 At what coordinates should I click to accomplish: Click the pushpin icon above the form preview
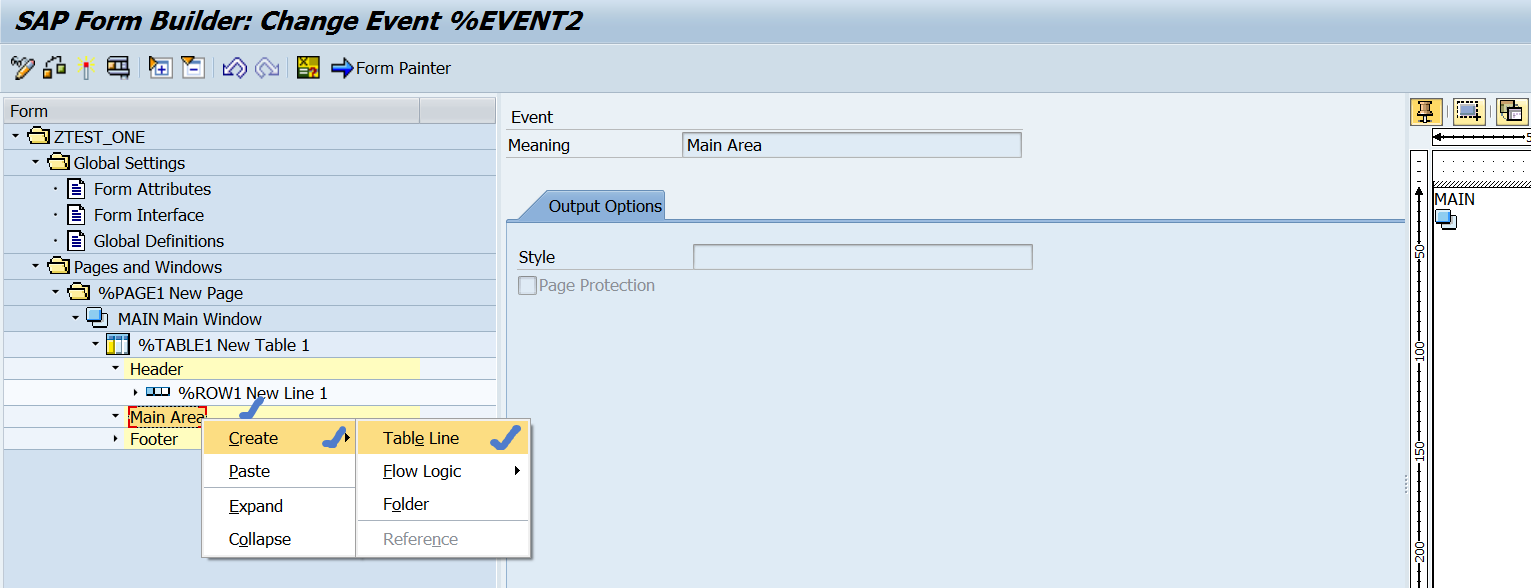pyautogui.click(x=1426, y=111)
